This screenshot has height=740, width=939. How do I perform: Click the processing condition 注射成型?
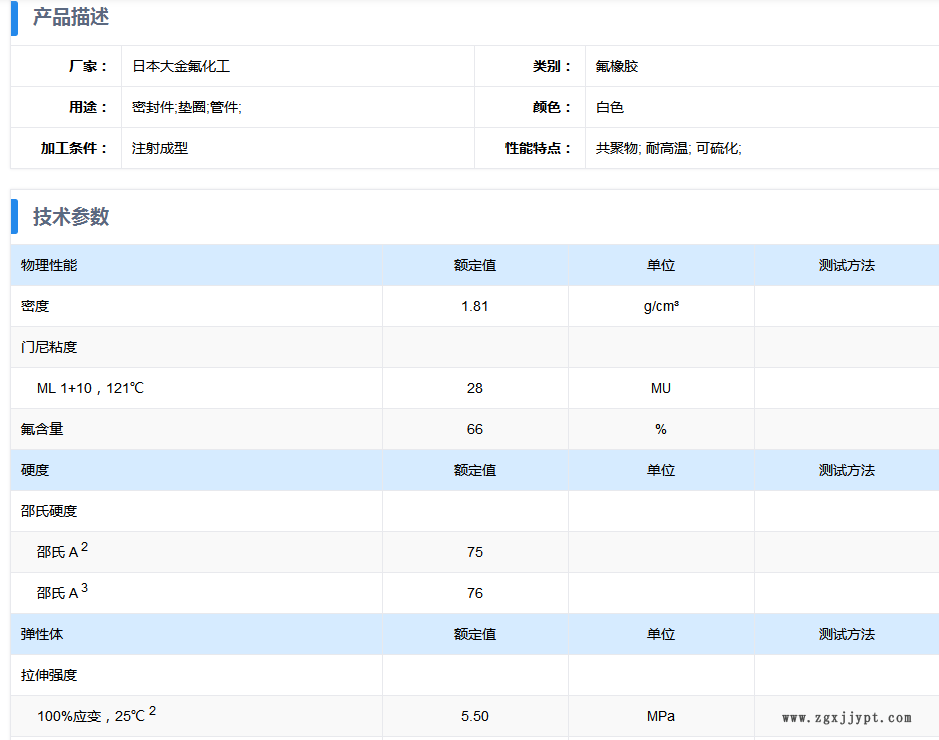click(160, 148)
